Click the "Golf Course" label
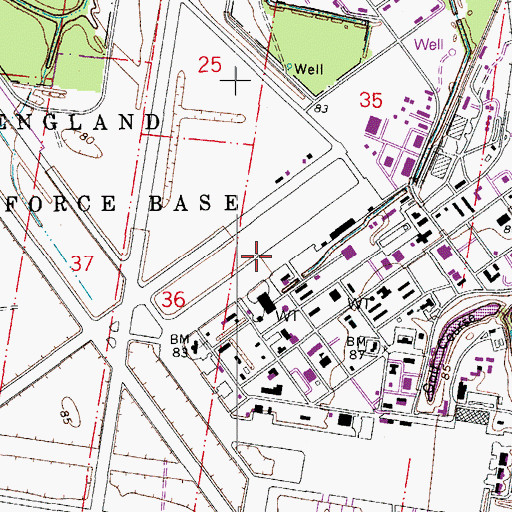Image resolution: width=512 pixels, height=512 pixels. [x=450, y=353]
